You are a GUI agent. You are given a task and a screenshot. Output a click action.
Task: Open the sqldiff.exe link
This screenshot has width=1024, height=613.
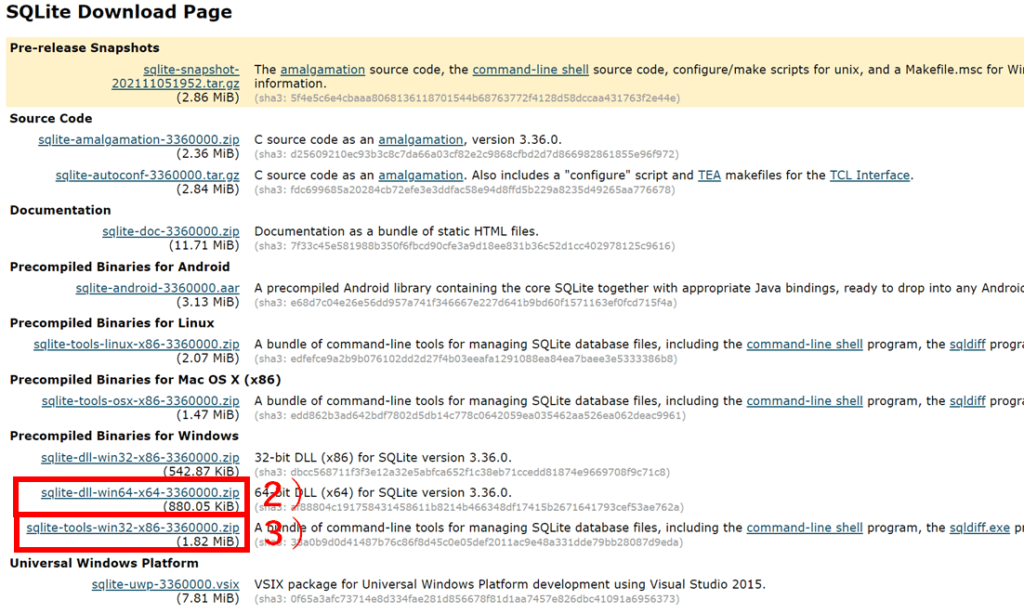980,527
